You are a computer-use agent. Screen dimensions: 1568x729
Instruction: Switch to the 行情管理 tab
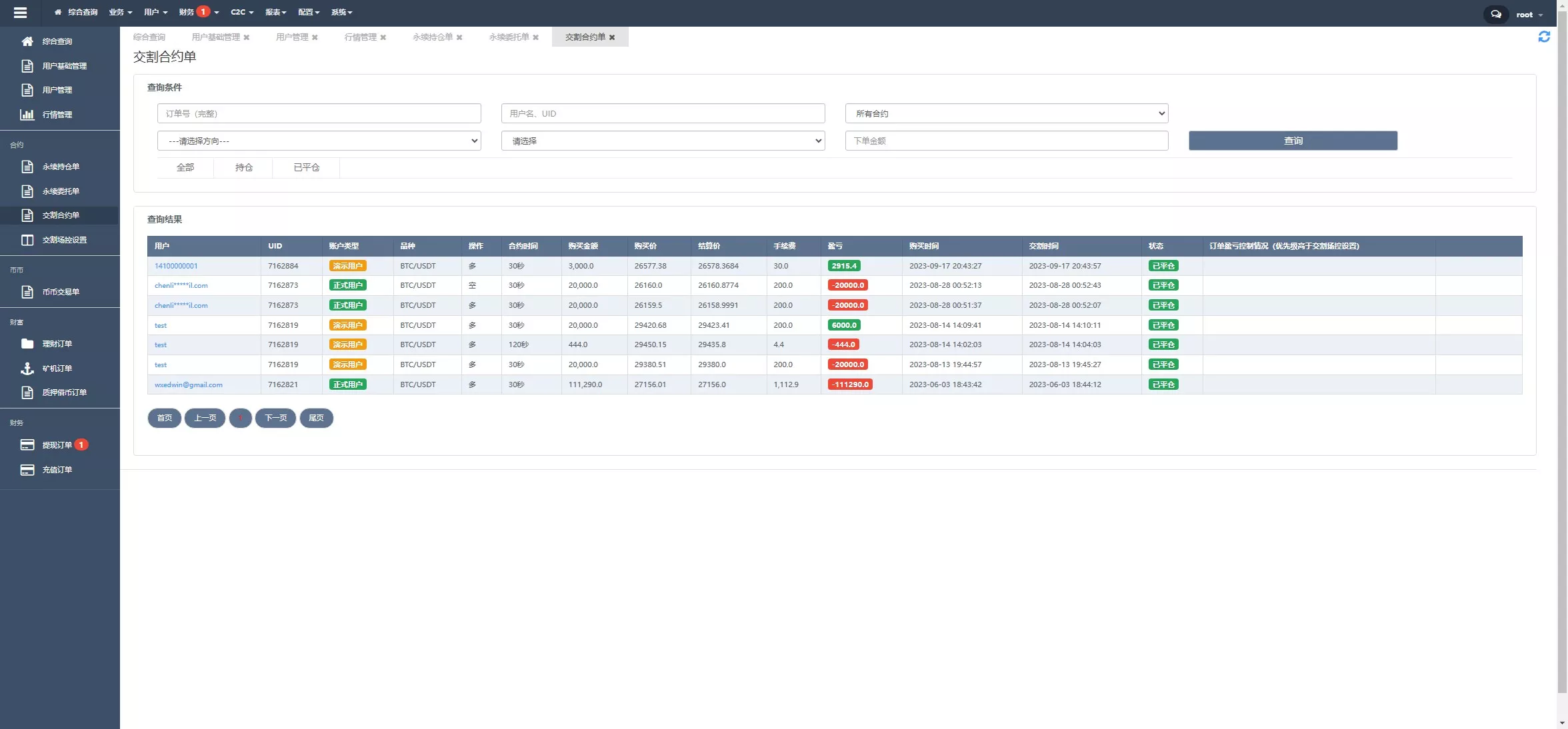click(360, 37)
